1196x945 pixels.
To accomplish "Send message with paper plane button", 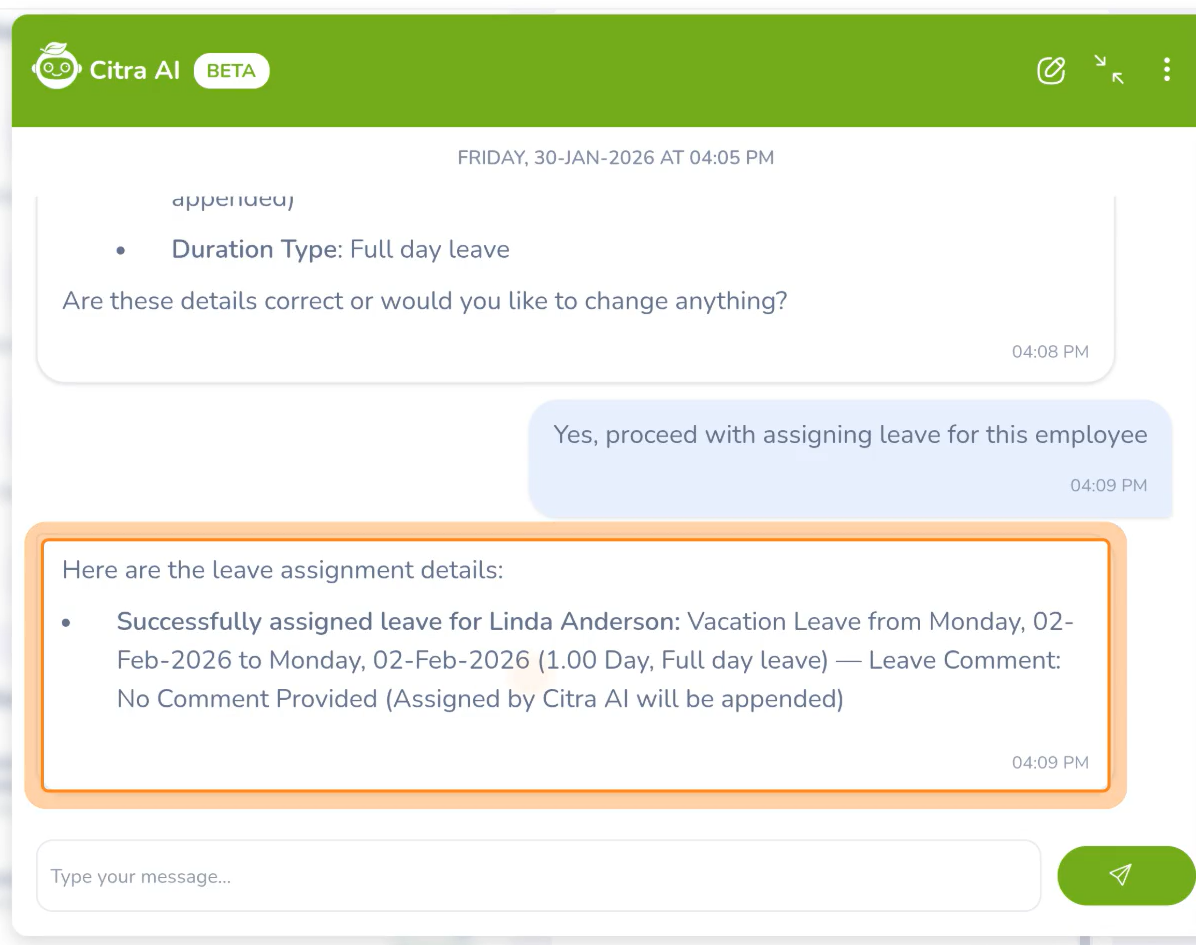I will 1121,875.
